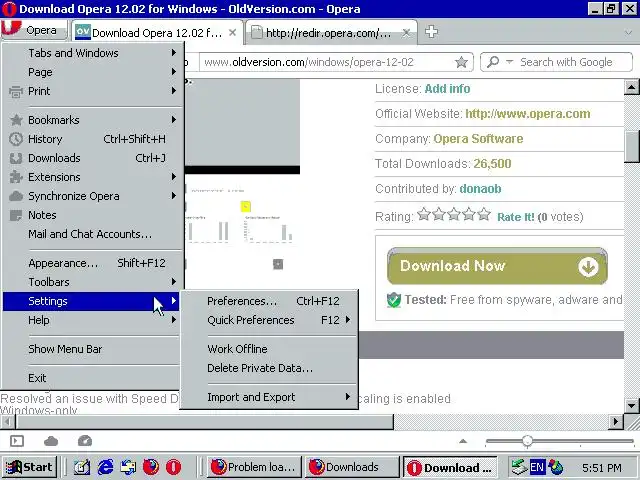The height and width of the screenshot is (480, 640).
Task: Click the Opera menu button
Action: pyautogui.click(x=33, y=30)
